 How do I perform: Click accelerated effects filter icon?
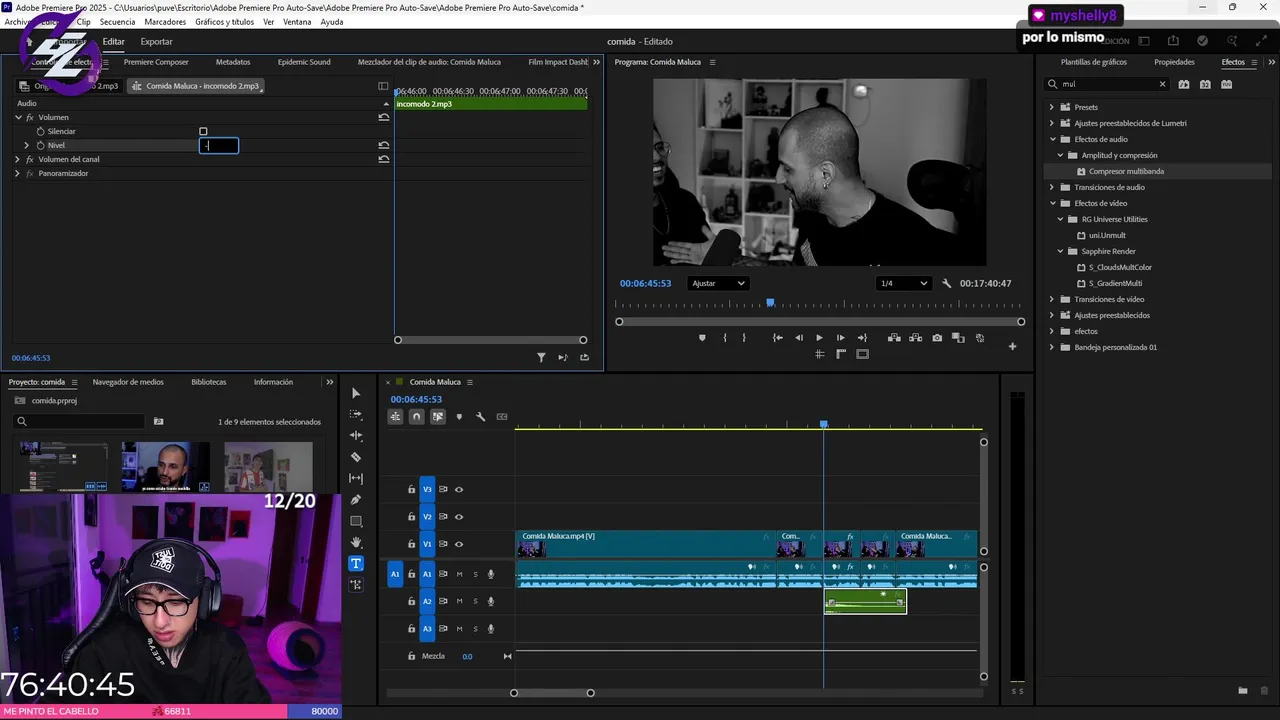point(1184,84)
